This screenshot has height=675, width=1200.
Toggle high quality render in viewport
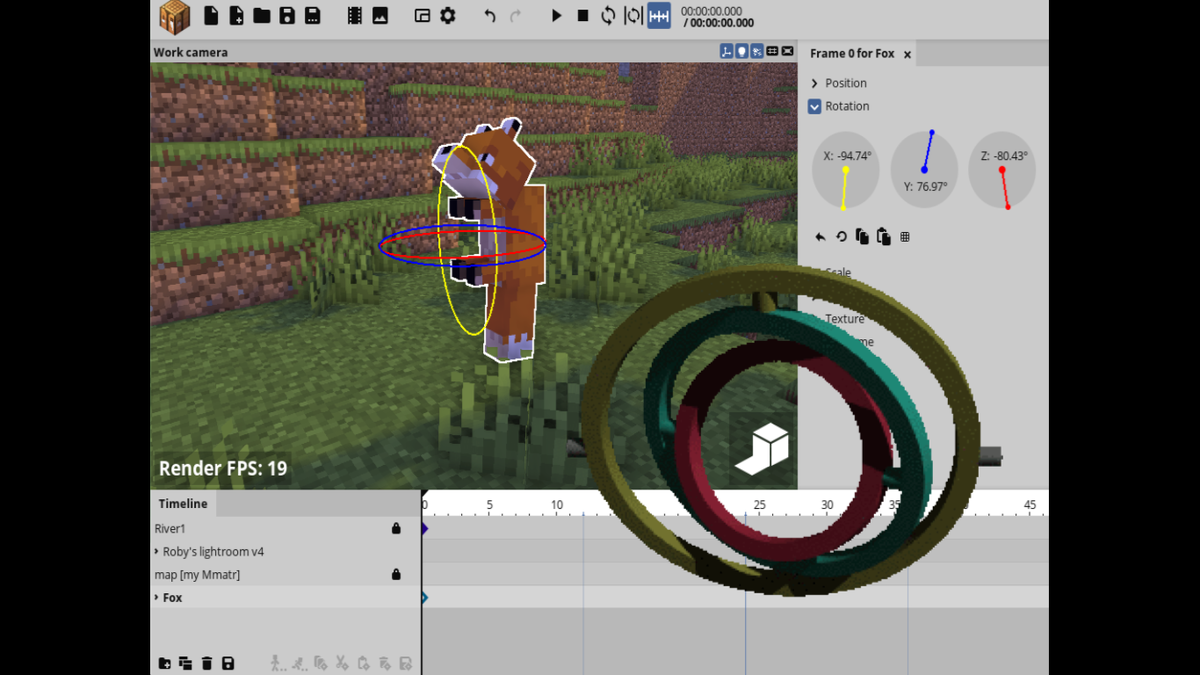point(788,52)
